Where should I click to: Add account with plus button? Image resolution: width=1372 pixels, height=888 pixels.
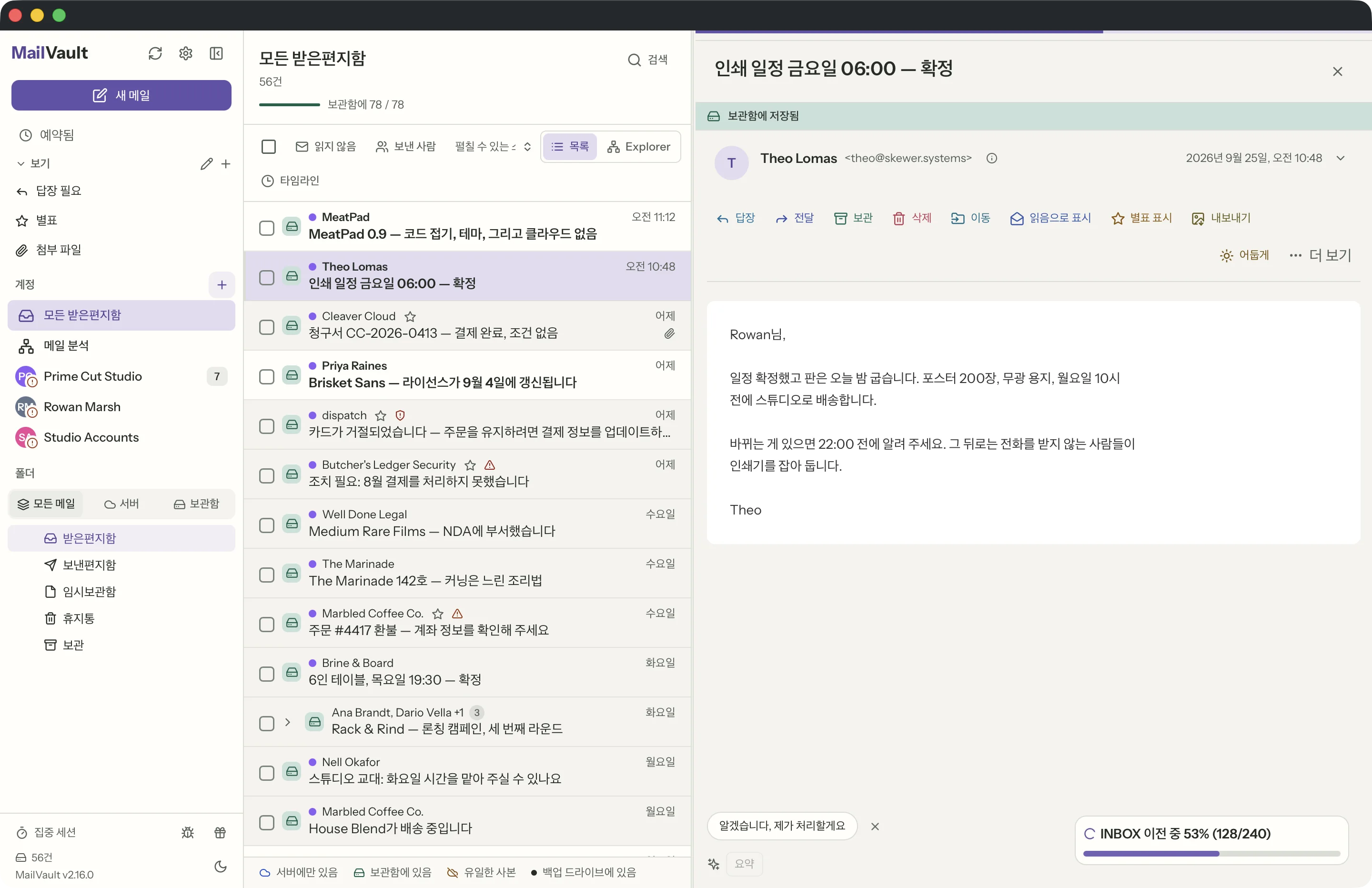click(x=222, y=284)
